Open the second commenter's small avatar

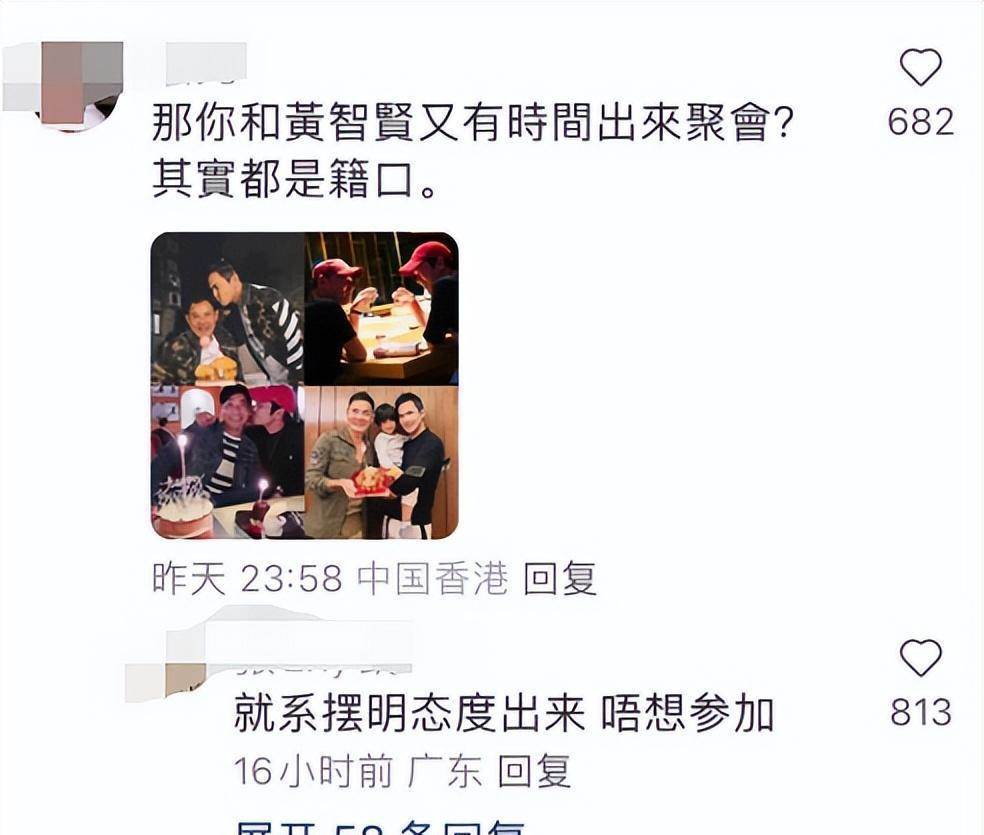click(x=166, y=681)
